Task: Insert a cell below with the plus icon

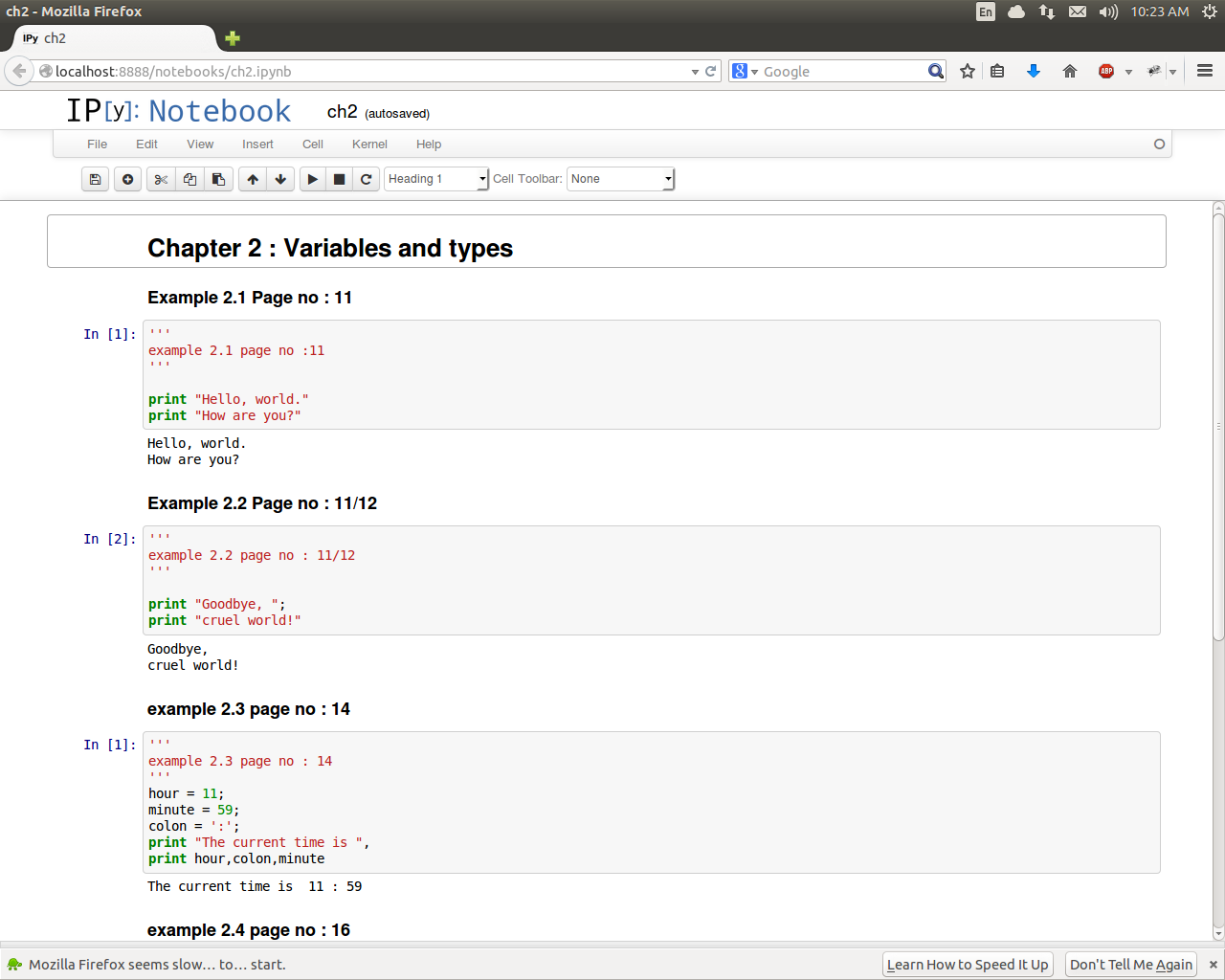Action: (x=127, y=179)
